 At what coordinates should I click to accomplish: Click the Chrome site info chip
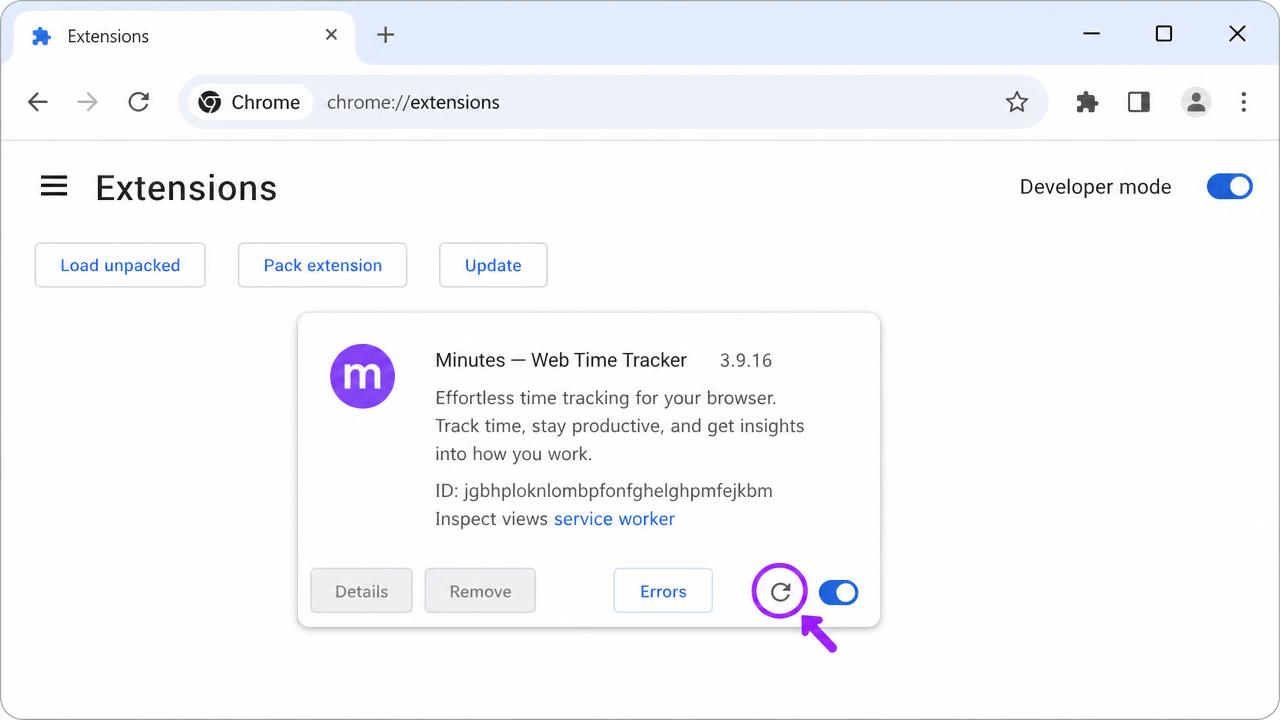coord(250,102)
